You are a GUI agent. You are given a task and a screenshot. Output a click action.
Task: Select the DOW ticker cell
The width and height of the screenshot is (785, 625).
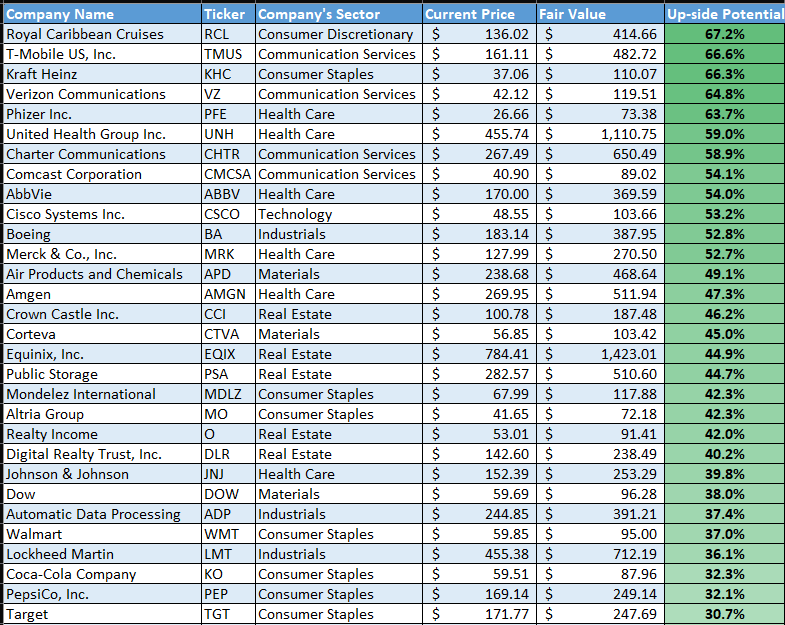228,494
